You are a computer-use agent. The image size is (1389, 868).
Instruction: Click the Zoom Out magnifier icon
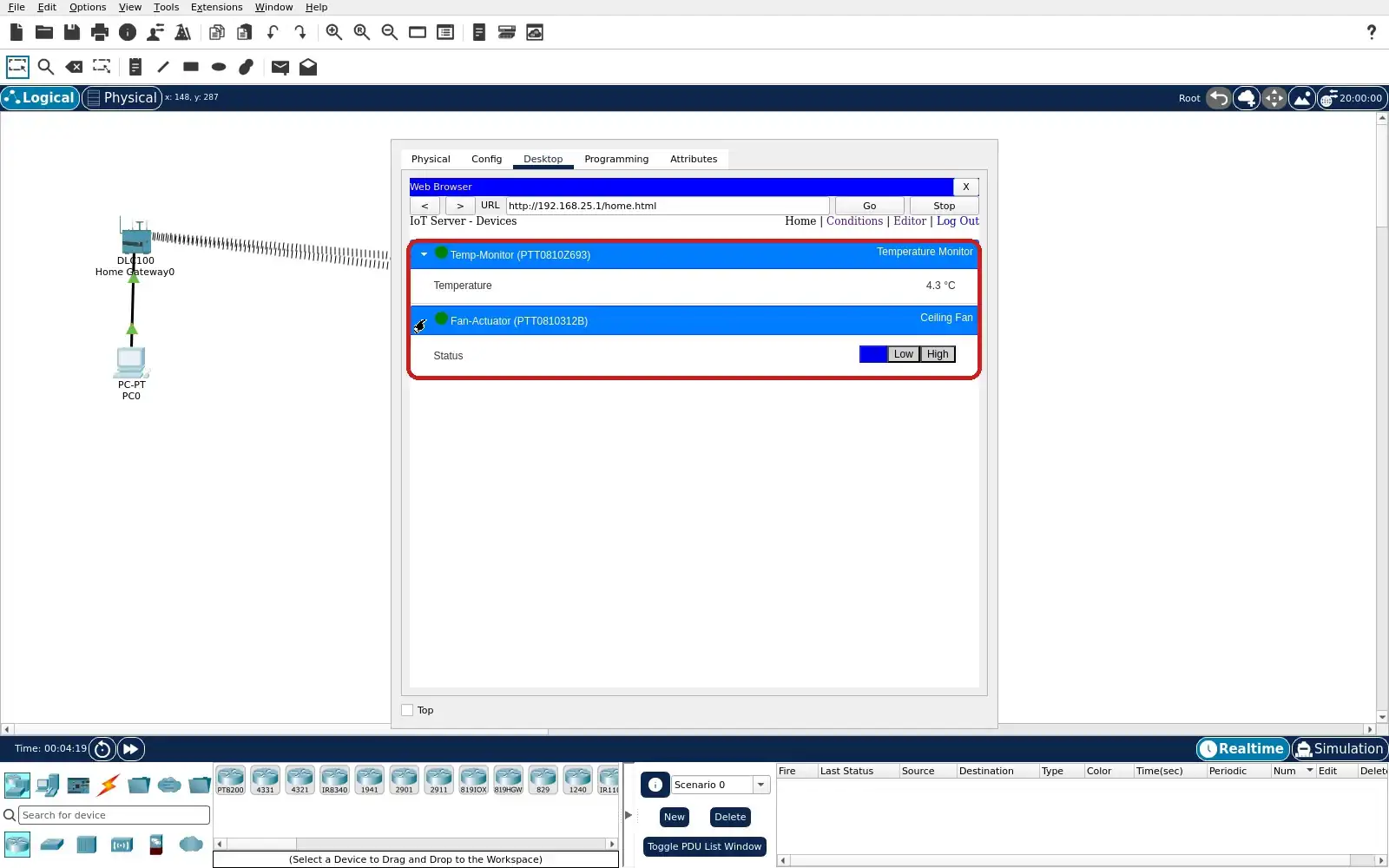pyautogui.click(x=390, y=32)
